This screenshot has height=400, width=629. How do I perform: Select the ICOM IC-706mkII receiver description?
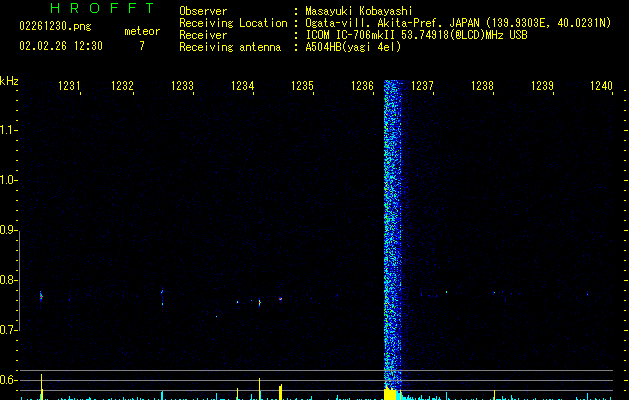(x=416, y=35)
